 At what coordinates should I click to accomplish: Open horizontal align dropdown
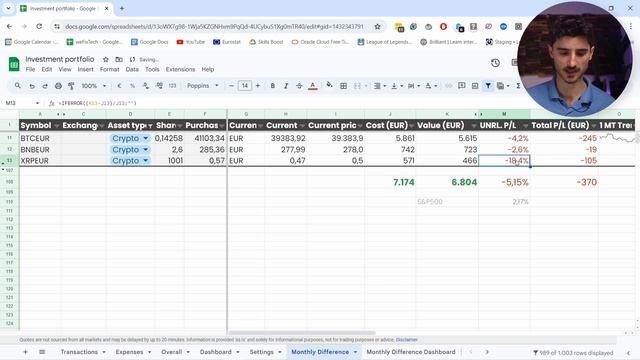(x=380, y=86)
